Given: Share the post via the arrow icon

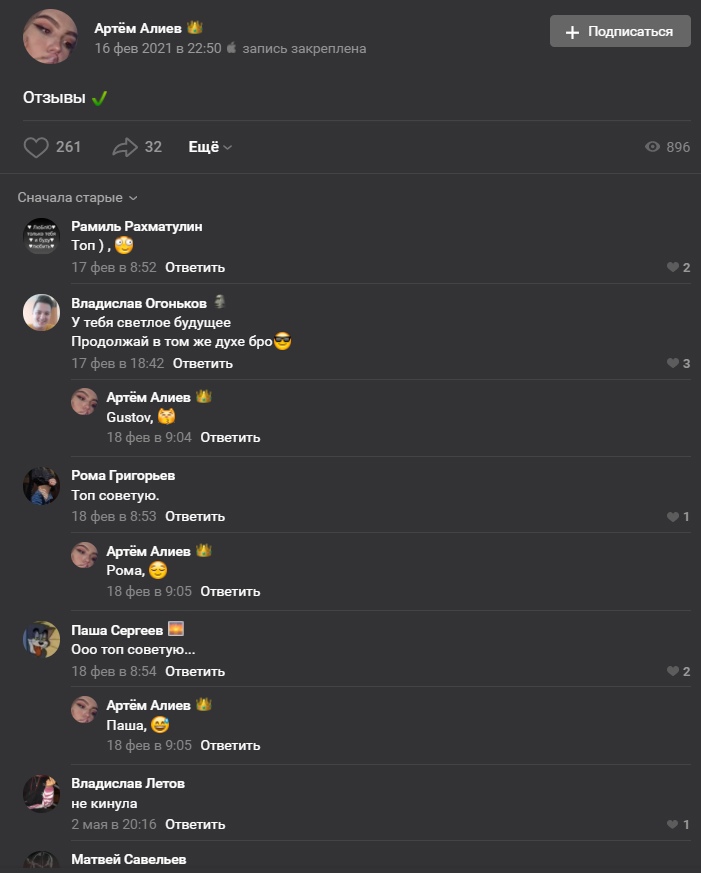Looking at the screenshot, I should click(124, 148).
